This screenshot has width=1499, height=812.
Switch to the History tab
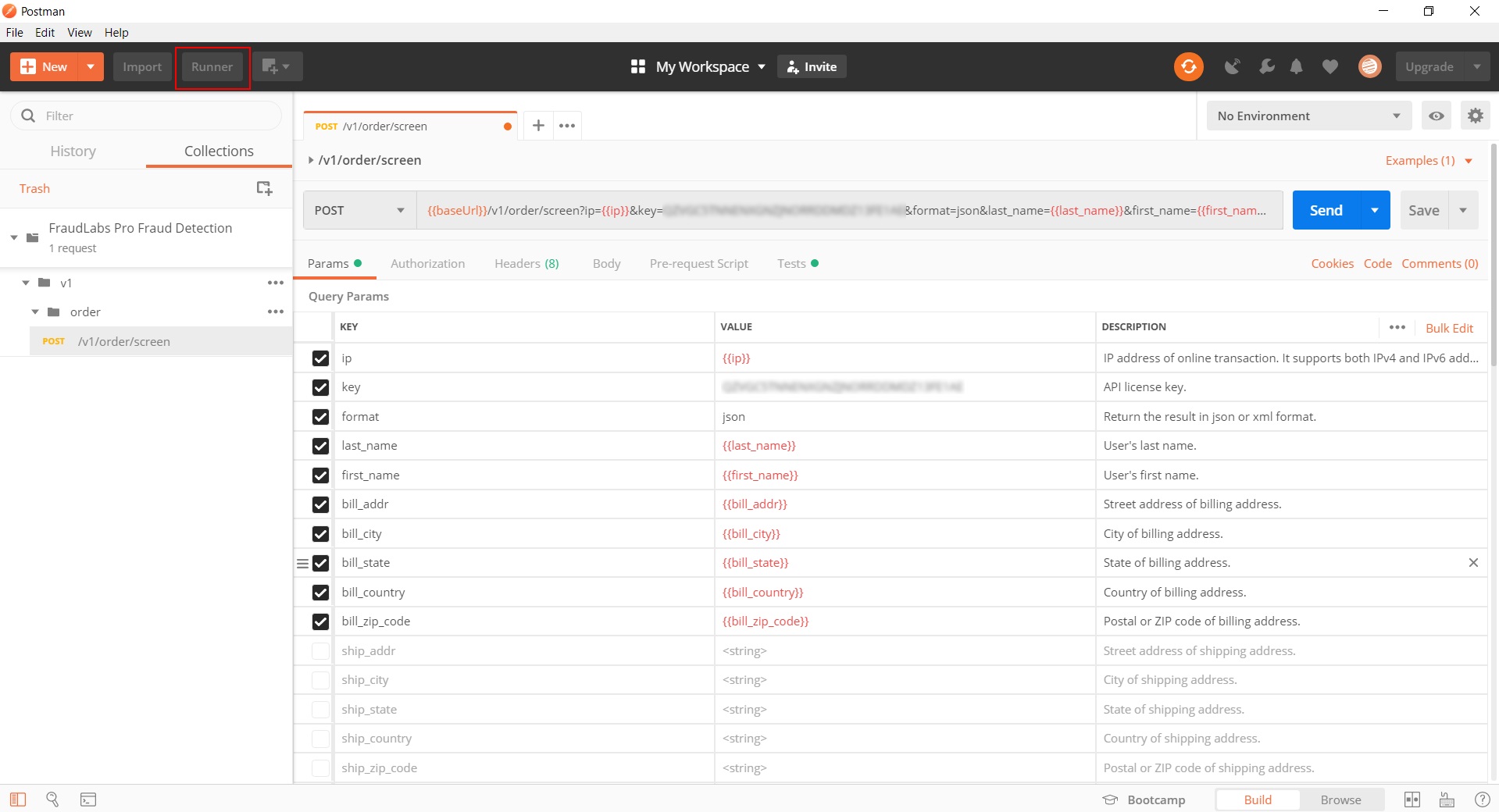pyautogui.click(x=73, y=151)
